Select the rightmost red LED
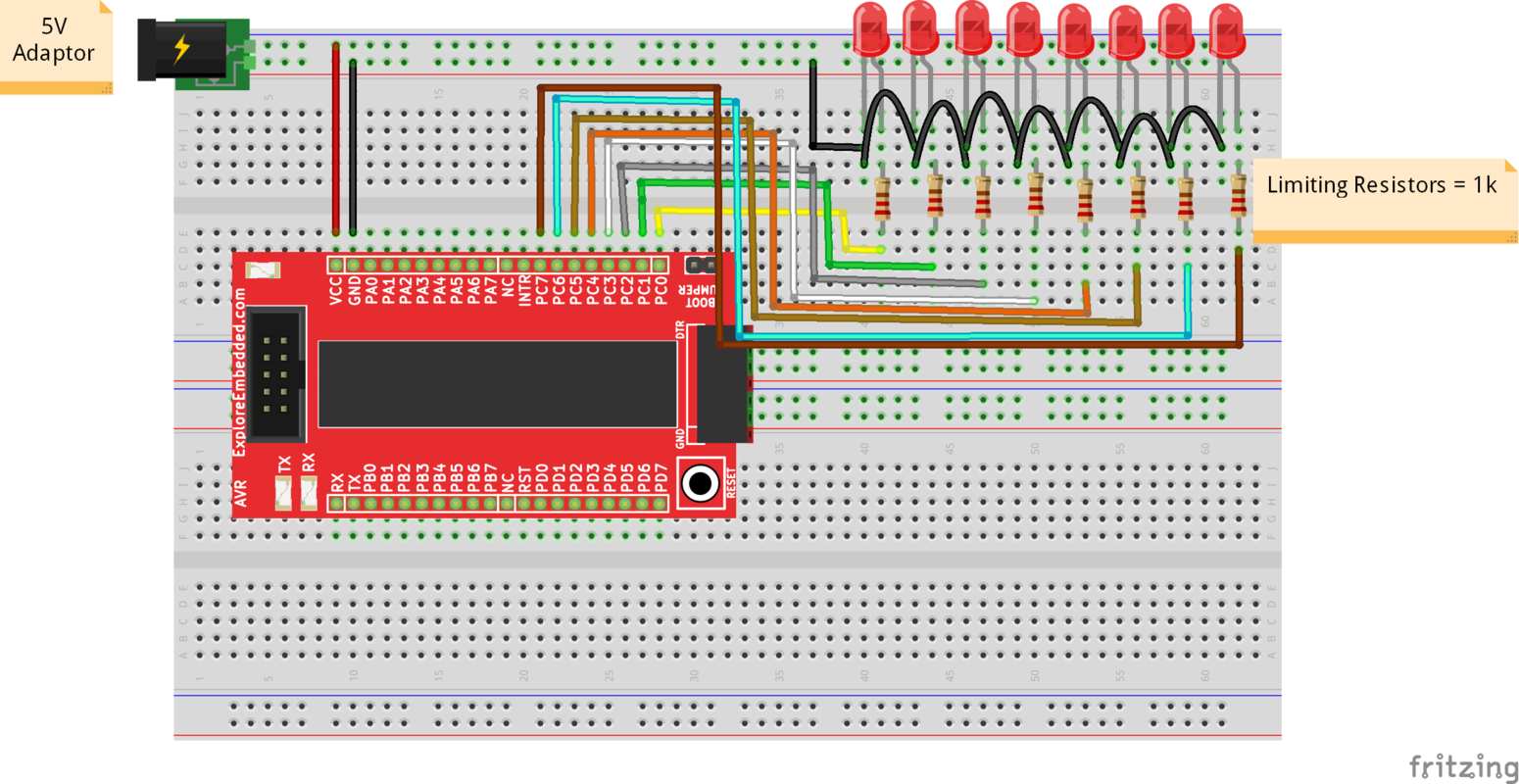Screen dimensions: 1519x784 1227,31
